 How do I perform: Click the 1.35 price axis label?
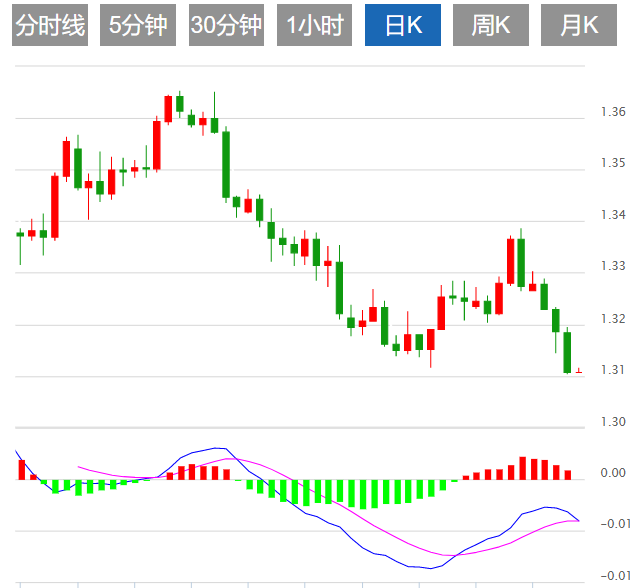coord(613,163)
